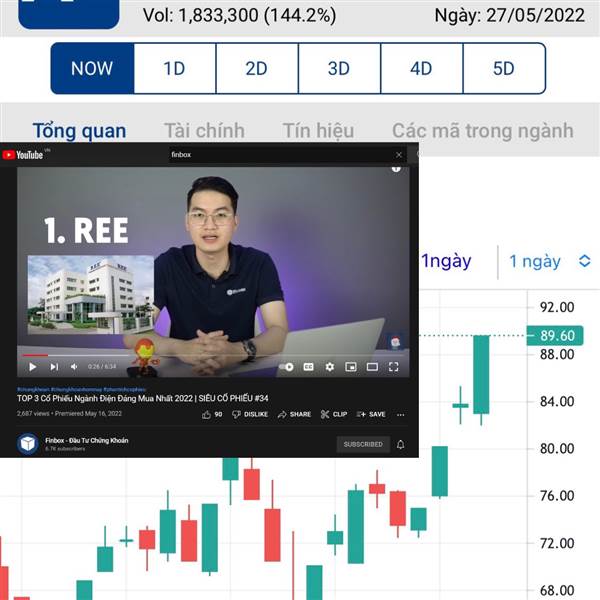600x600 pixels.
Task: Click the 92.00 axis value
Action: tap(557, 307)
